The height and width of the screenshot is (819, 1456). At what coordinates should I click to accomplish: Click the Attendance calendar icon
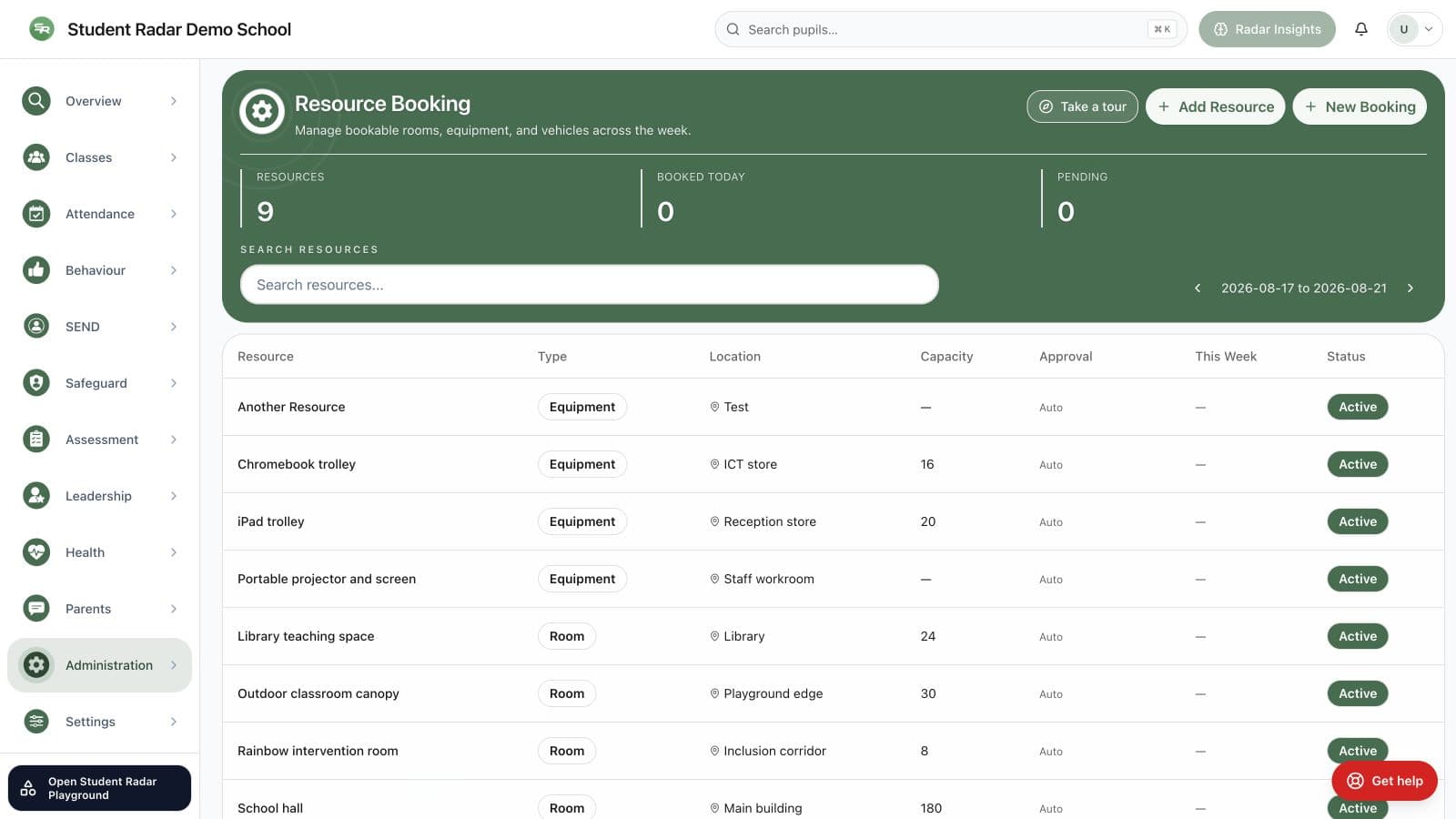click(36, 214)
